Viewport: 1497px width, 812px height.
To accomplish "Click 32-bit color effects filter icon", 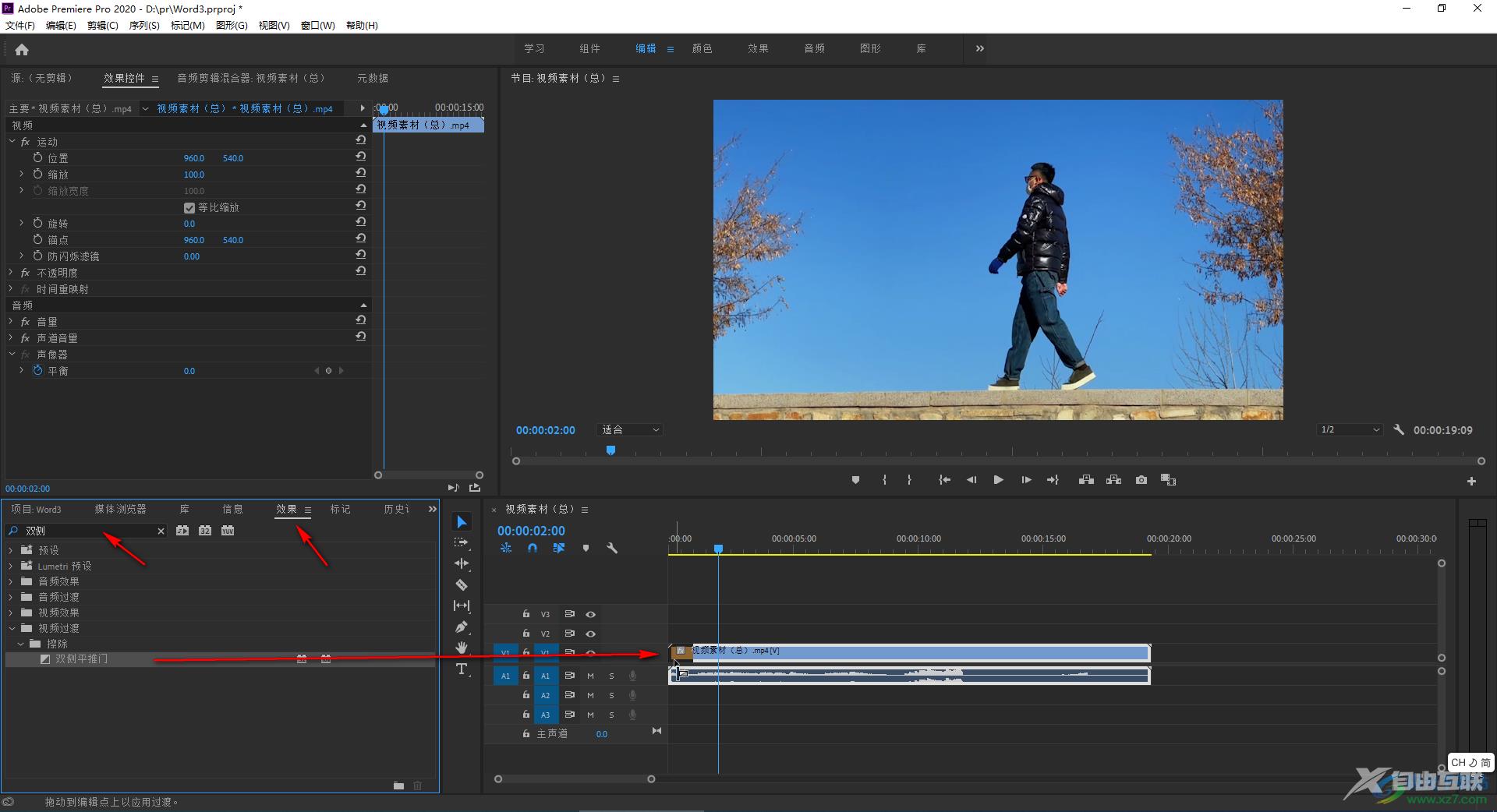I will click(x=205, y=531).
